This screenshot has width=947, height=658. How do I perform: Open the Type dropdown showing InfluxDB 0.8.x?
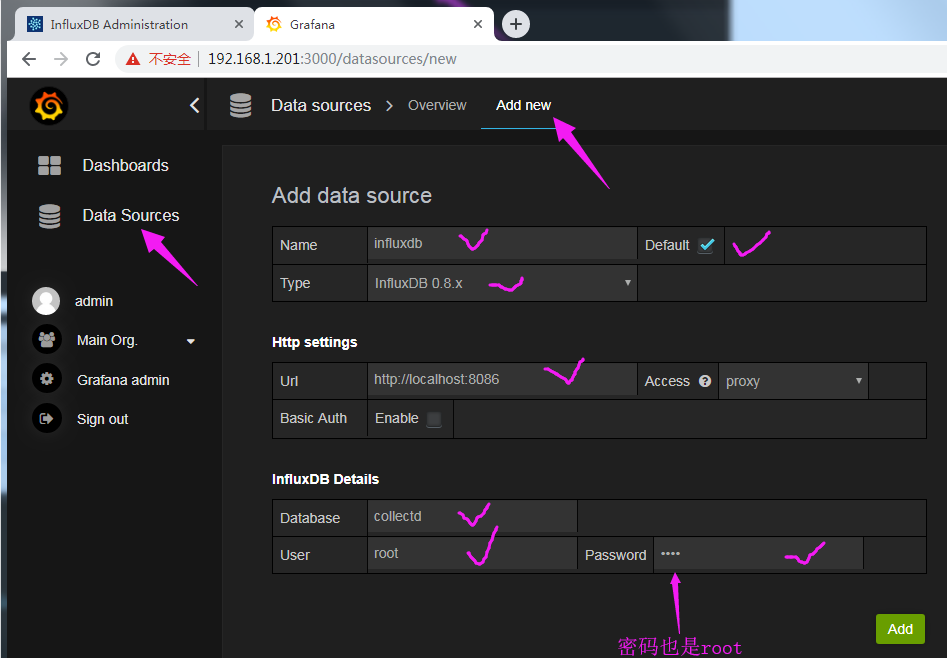[x=502, y=283]
